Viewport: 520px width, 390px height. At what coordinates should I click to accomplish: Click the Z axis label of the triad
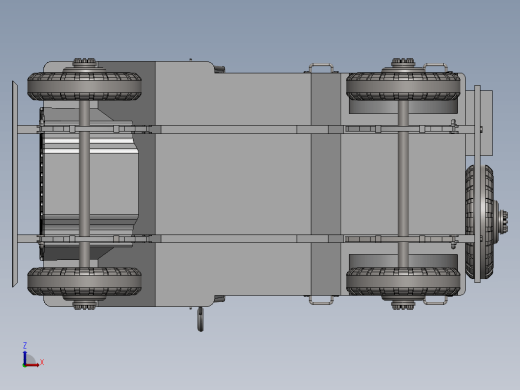25,345
